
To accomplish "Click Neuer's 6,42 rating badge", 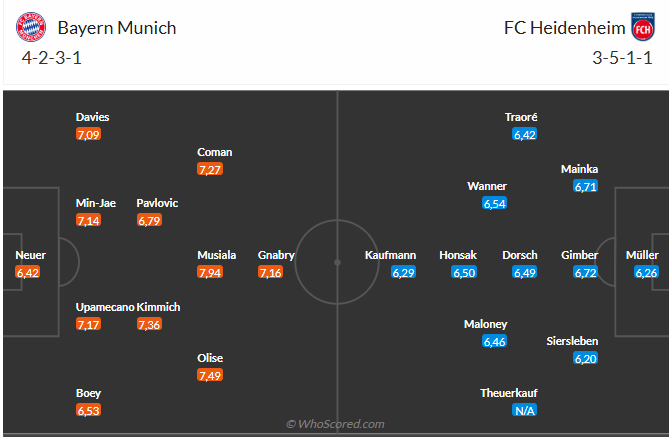I will point(27,272).
